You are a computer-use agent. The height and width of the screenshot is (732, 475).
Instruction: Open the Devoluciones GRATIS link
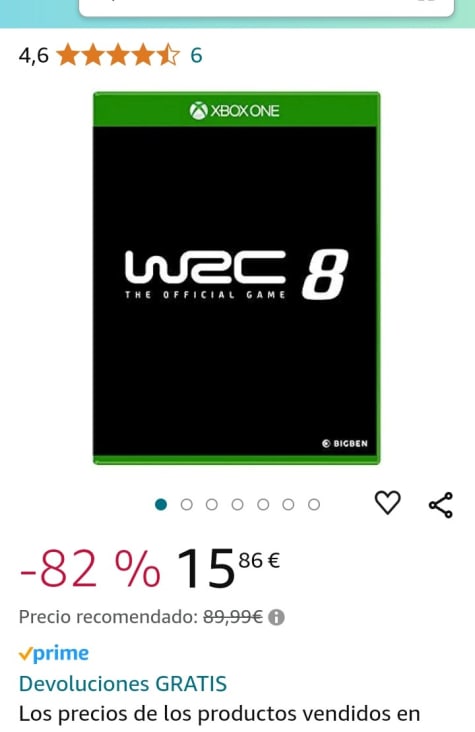coord(123,684)
